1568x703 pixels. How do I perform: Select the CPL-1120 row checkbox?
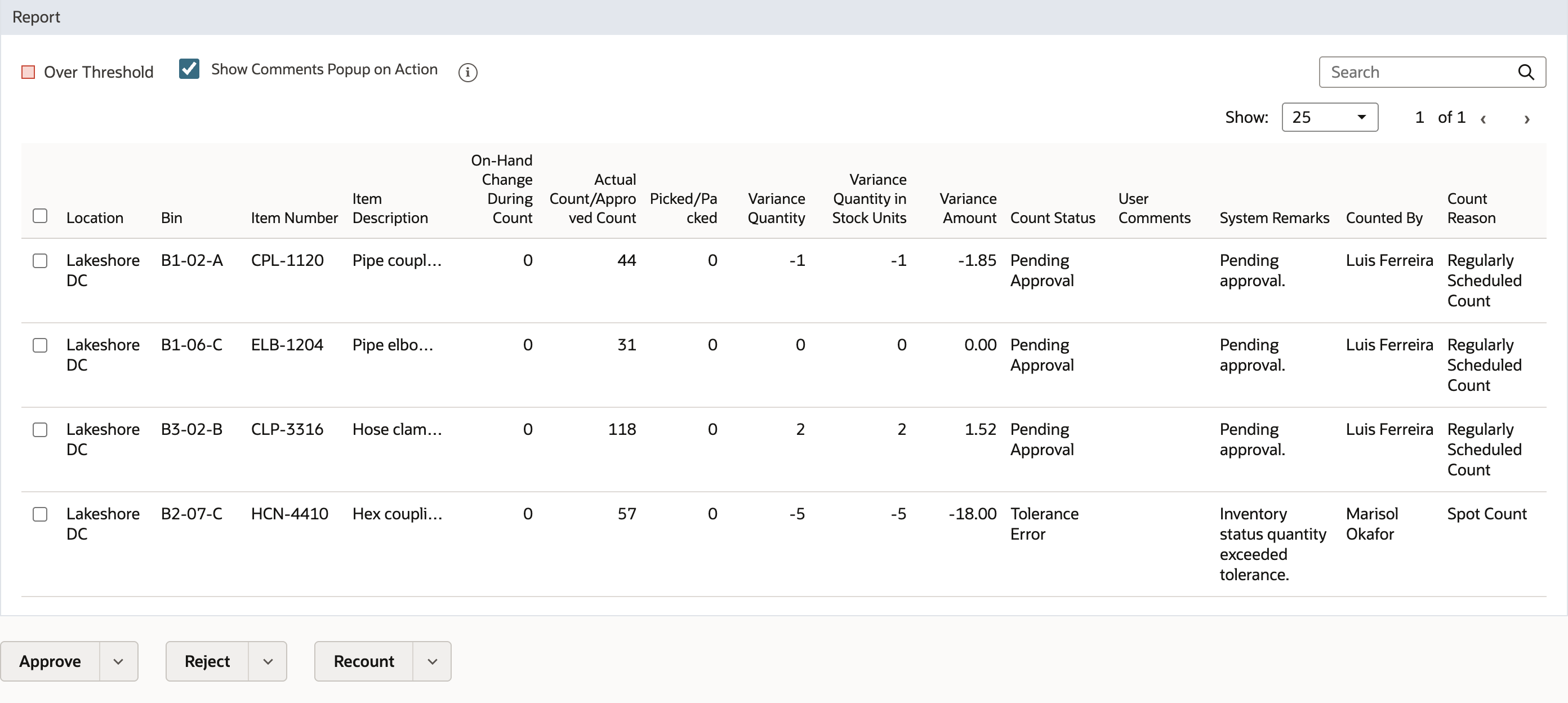point(40,260)
